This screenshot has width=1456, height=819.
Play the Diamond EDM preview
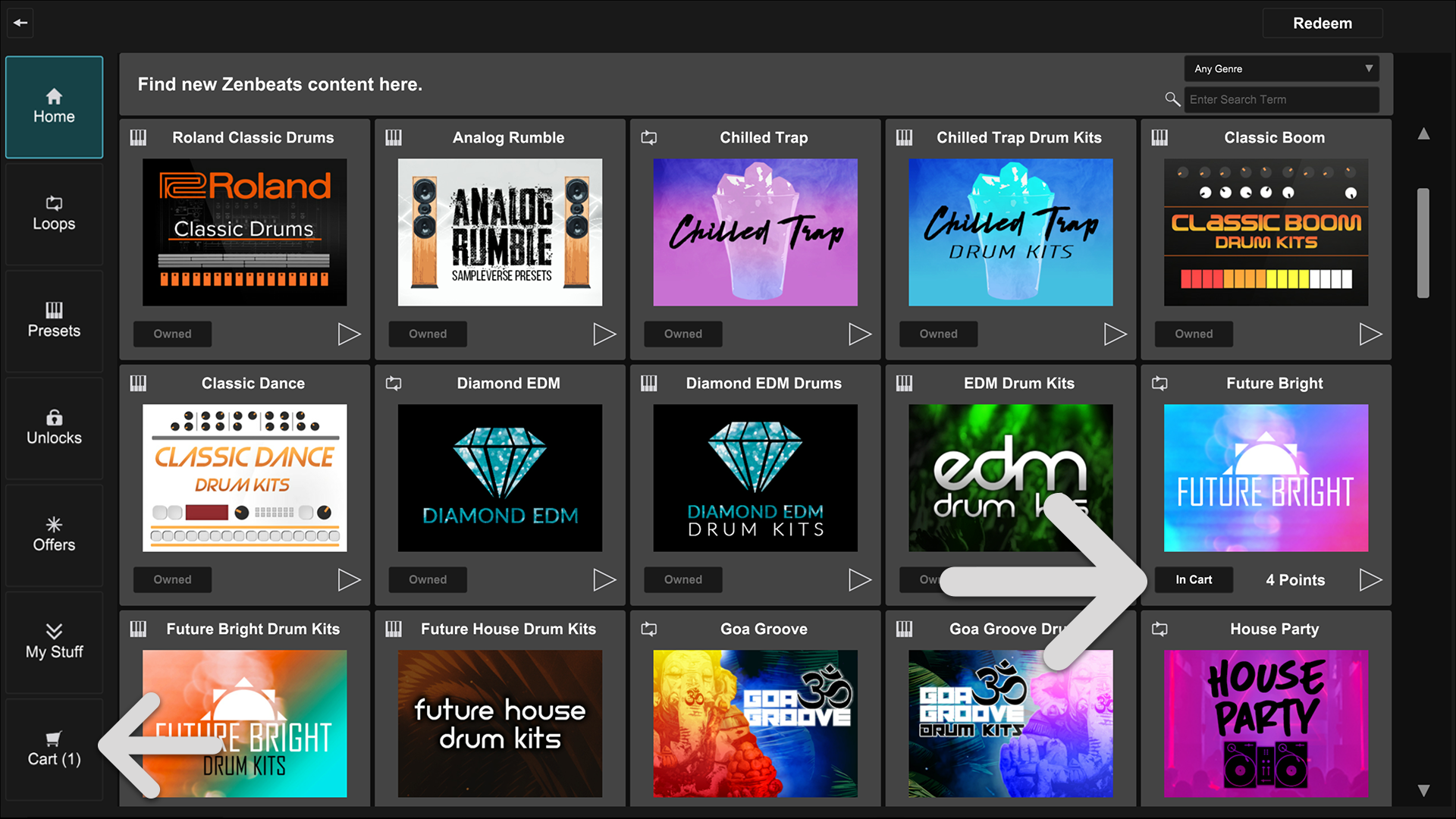(604, 579)
